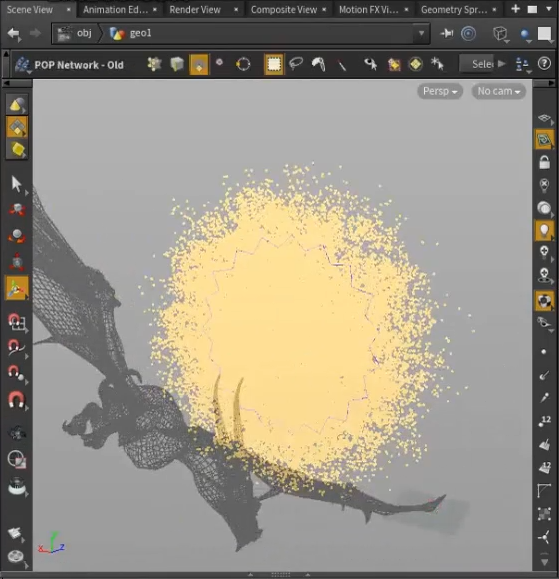The height and width of the screenshot is (579, 559).
Task: Choose the arrow Select tool
Action: [17, 184]
